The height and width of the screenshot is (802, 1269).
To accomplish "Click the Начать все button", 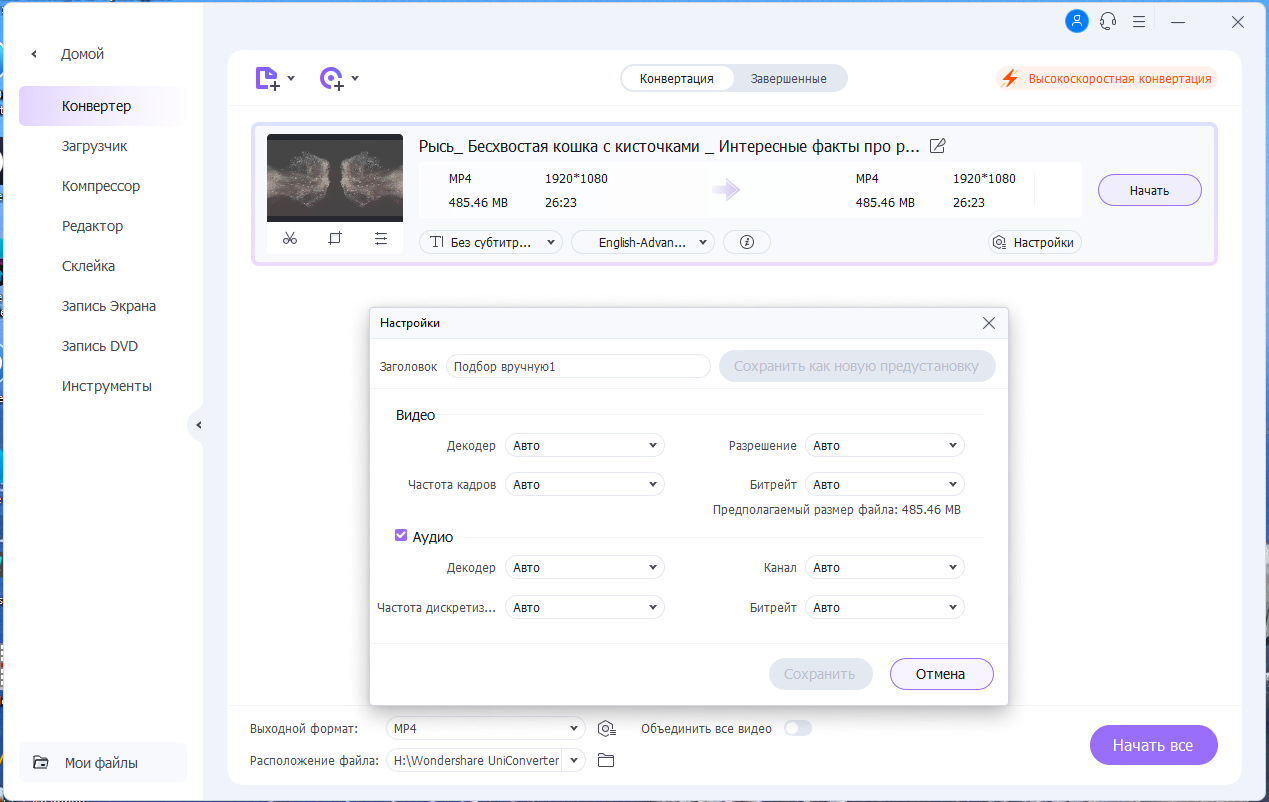I will 1154,745.
